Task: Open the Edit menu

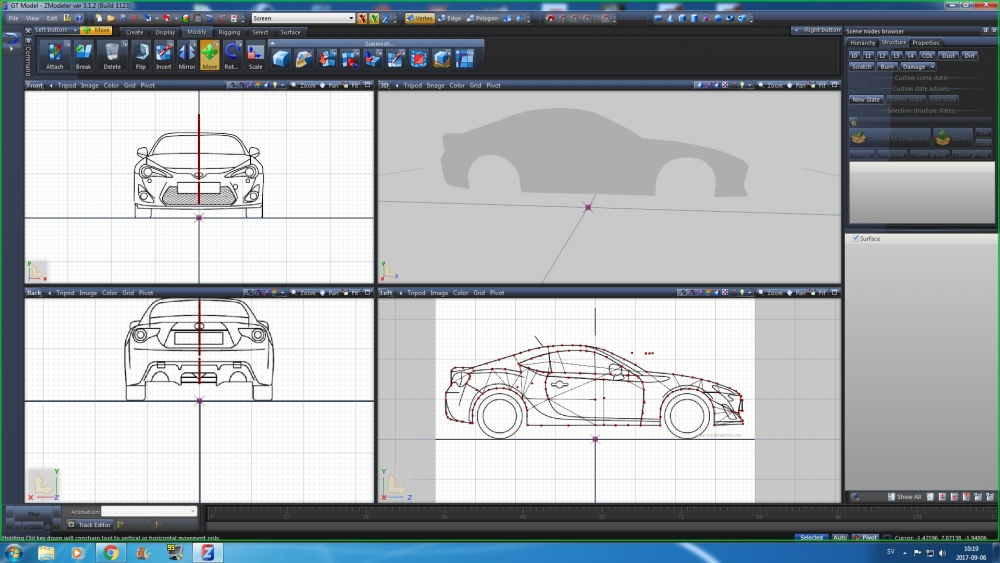Action: tap(52, 18)
